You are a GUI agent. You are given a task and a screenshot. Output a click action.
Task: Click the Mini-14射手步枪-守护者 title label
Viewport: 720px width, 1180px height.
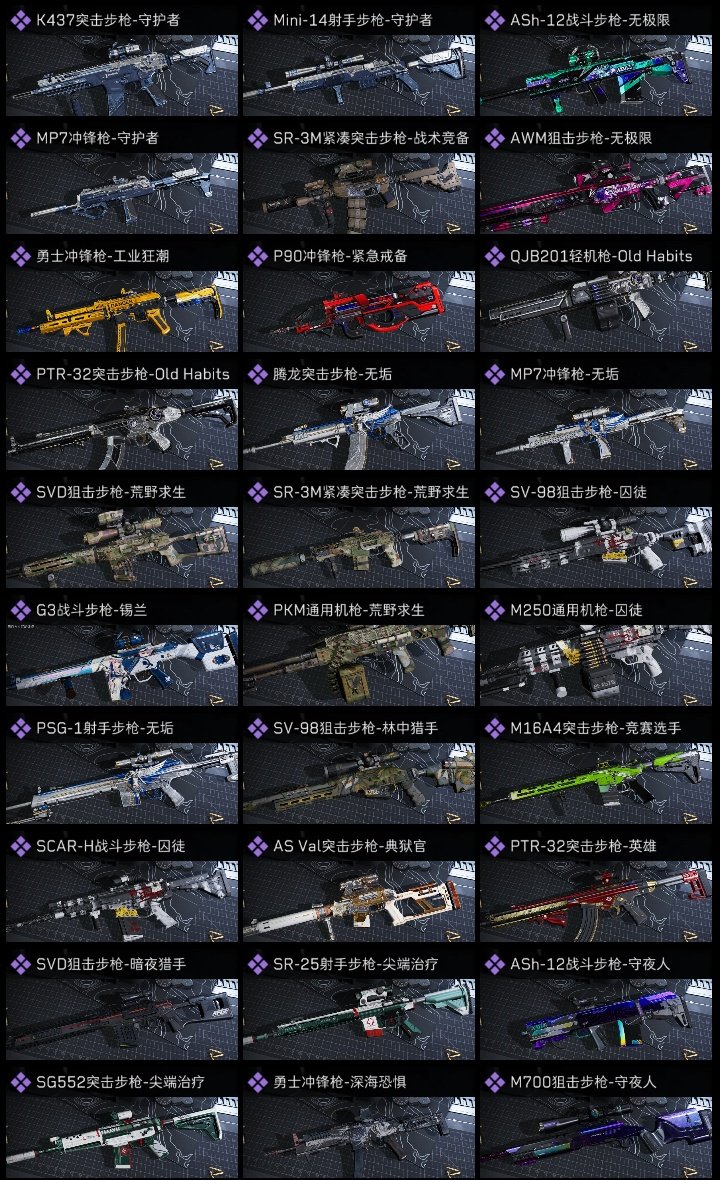click(353, 20)
